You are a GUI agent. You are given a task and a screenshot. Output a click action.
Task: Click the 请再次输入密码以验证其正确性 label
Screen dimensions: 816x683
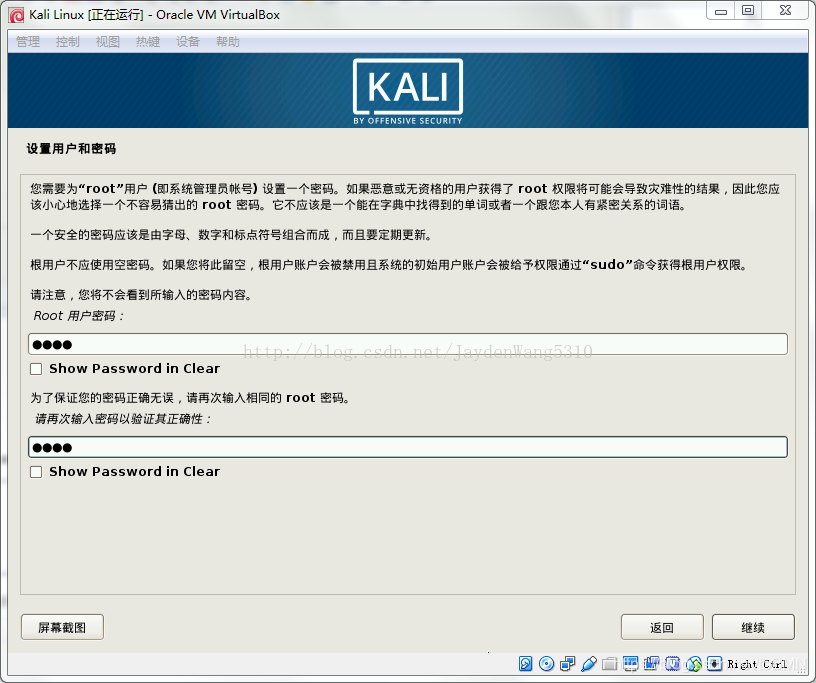click(123, 419)
